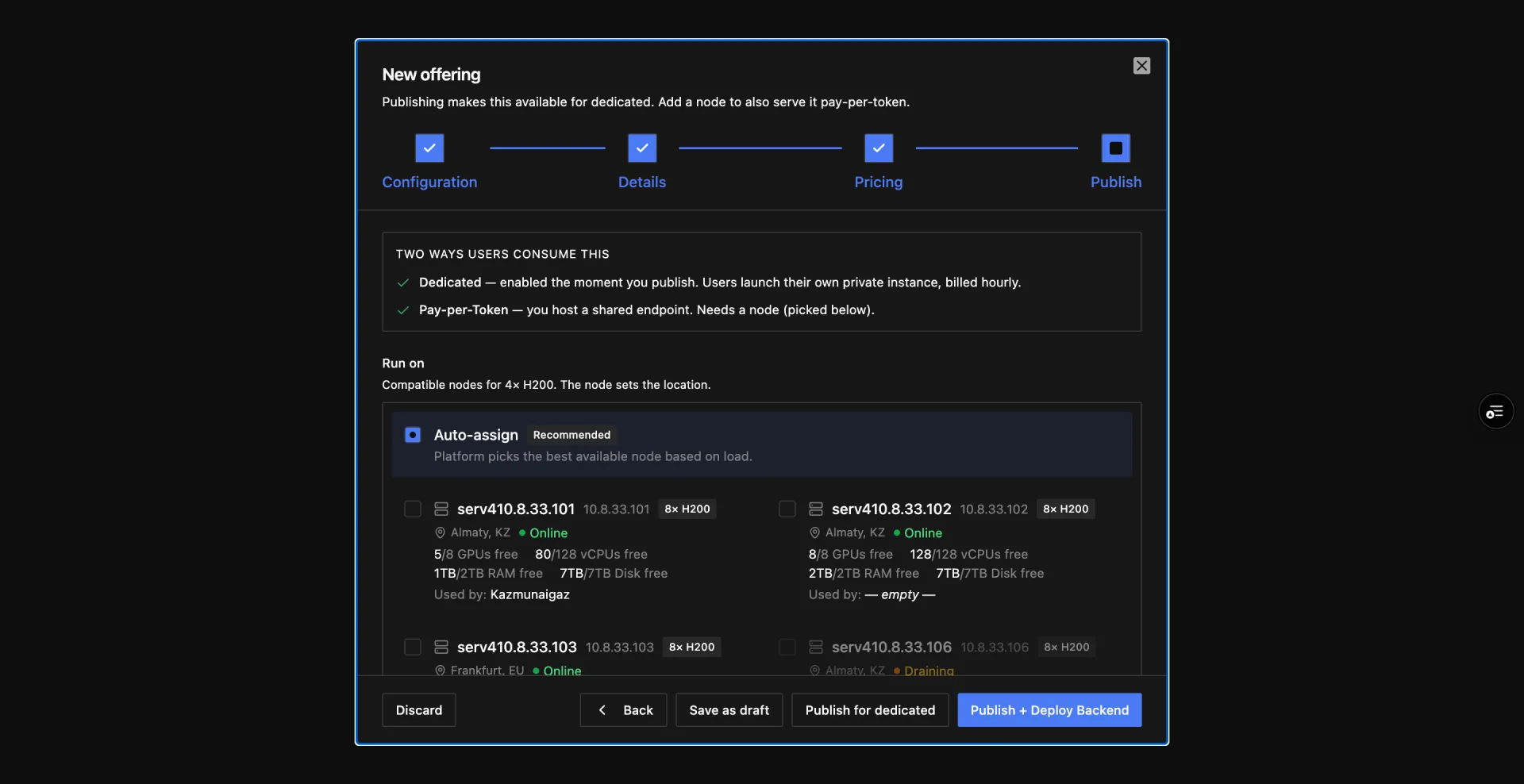Image resolution: width=1524 pixels, height=784 pixels.
Task: Open the floating settings list icon at the right edge
Action: coord(1496,411)
